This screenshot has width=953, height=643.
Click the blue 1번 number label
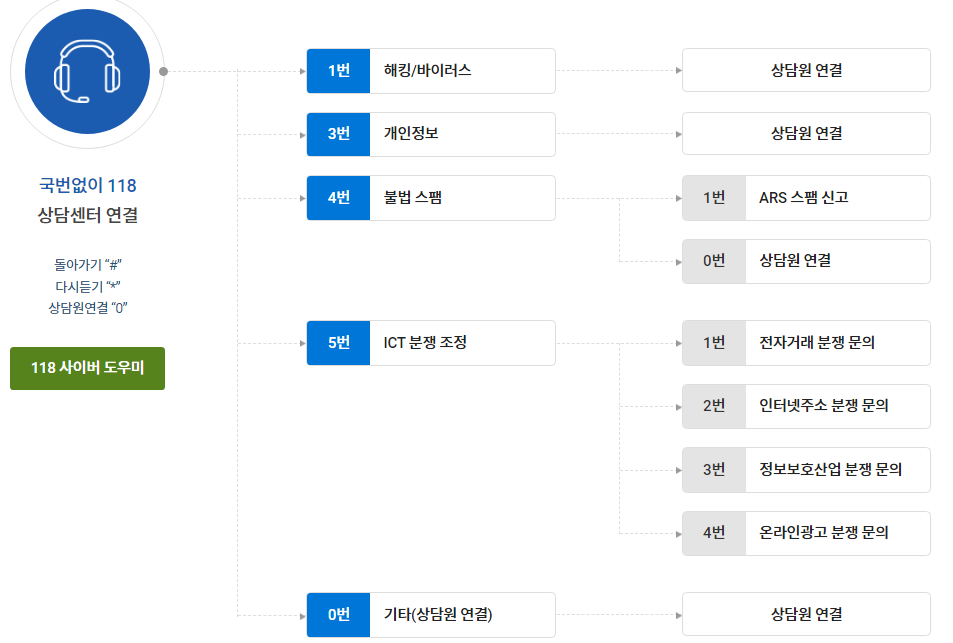tap(339, 70)
